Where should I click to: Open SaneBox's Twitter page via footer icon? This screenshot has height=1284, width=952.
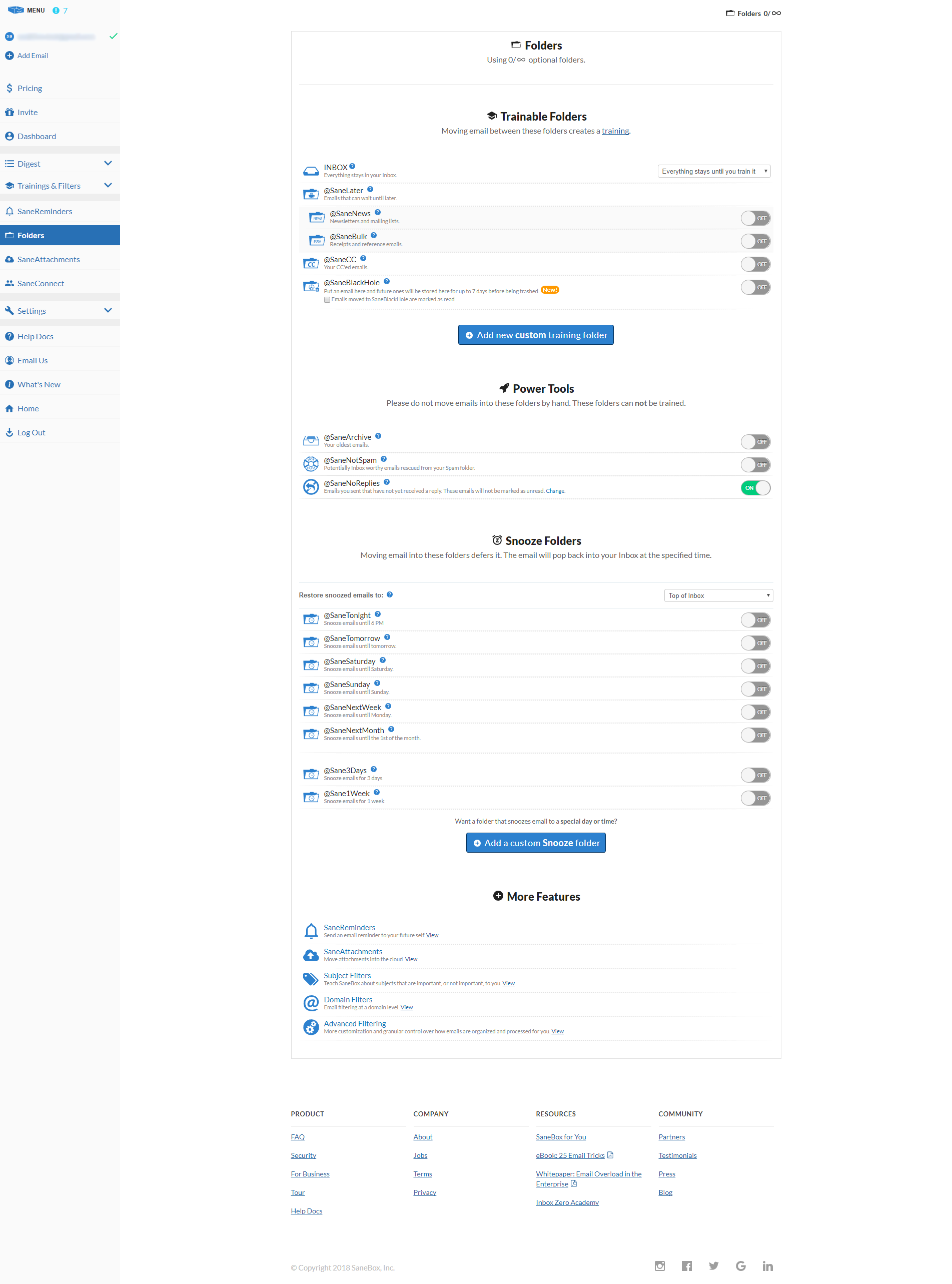[x=714, y=1265]
